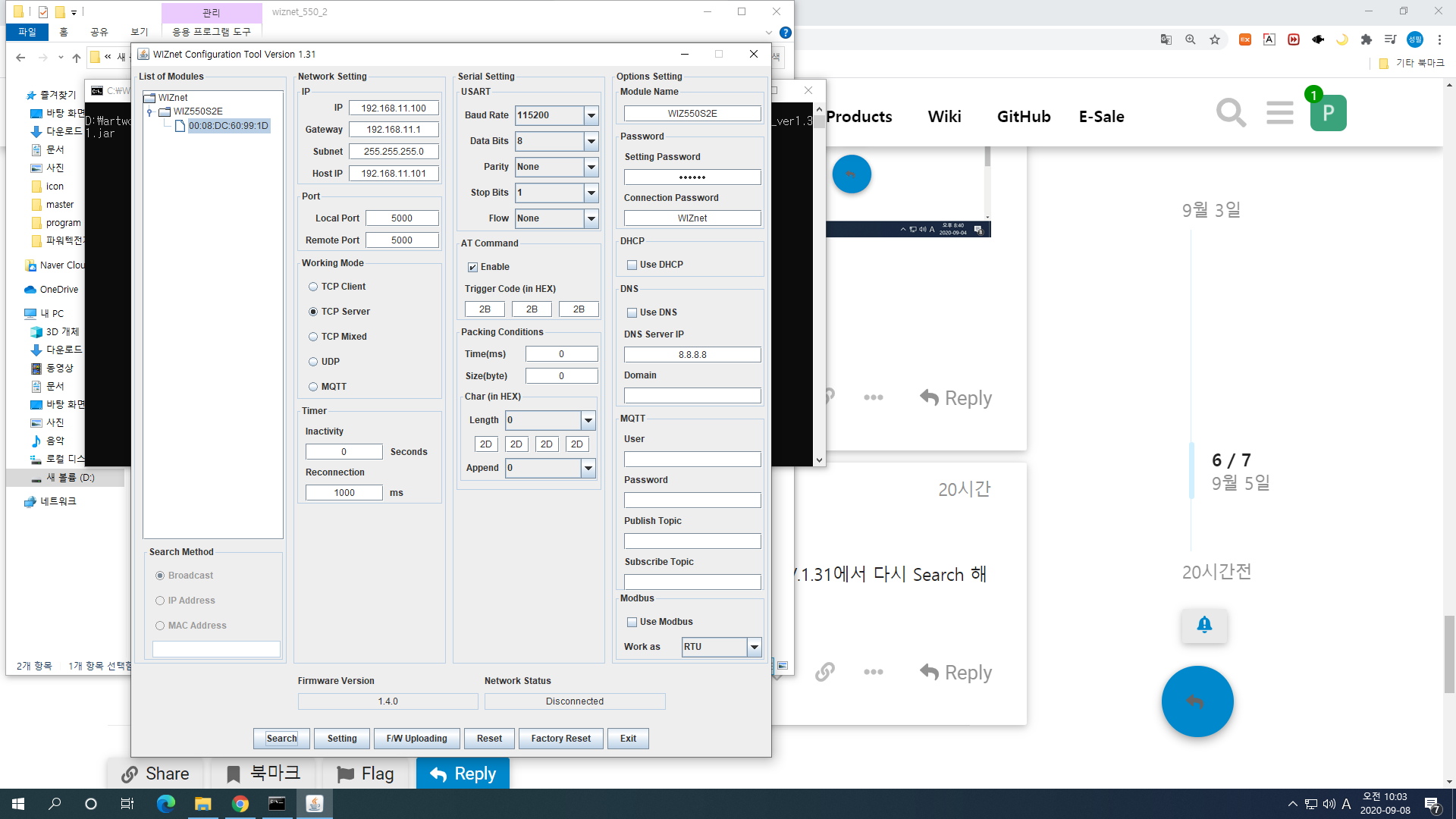This screenshot has width=1456, height=819.
Task: Click the green P profile avatar
Action: pyautogui.click(x=1328, y=113)
